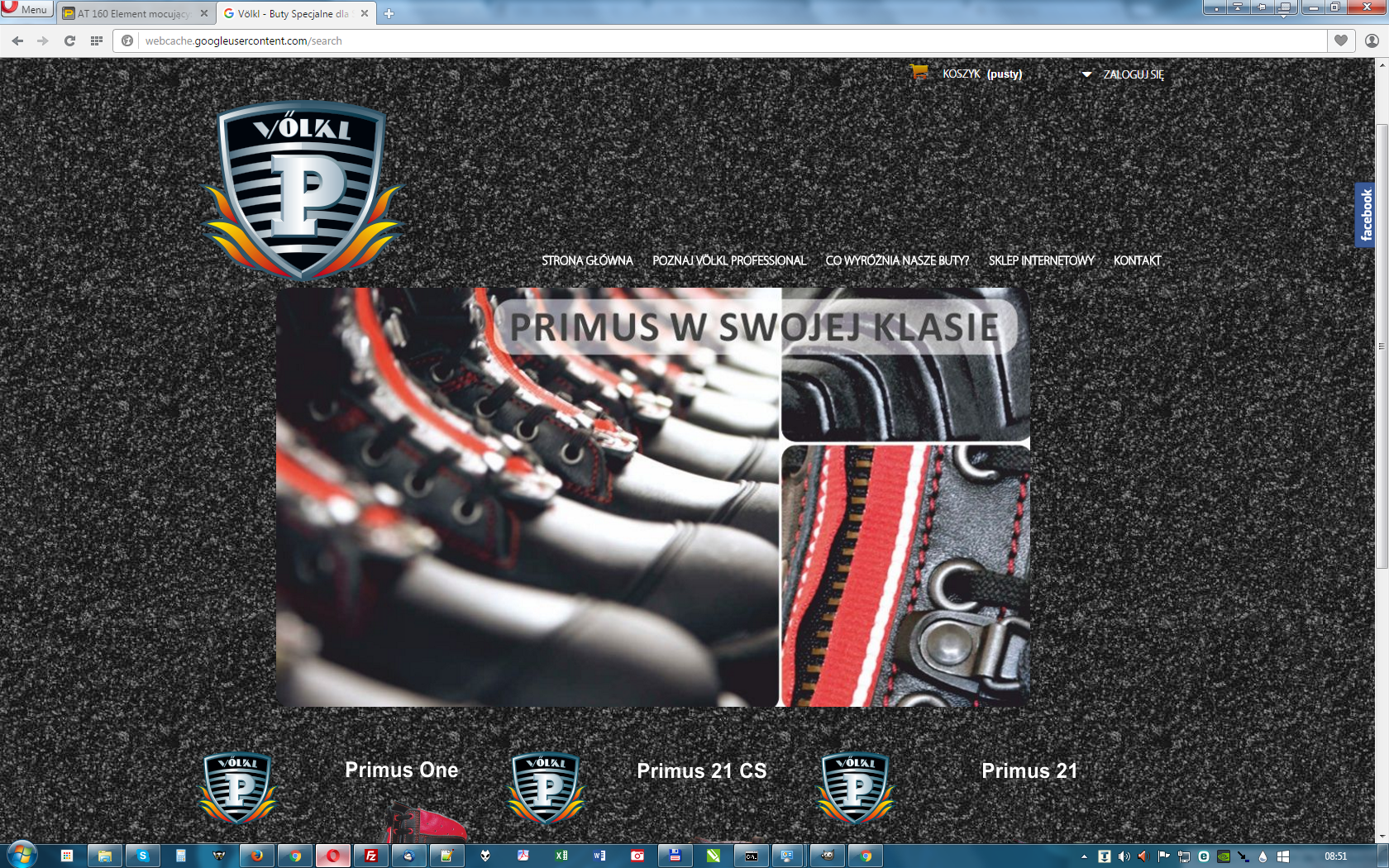Open KOSZYK (pusty) cart link
This screenshot has height=868, width=1389.
pyautogui.click(x=982, y=74)
